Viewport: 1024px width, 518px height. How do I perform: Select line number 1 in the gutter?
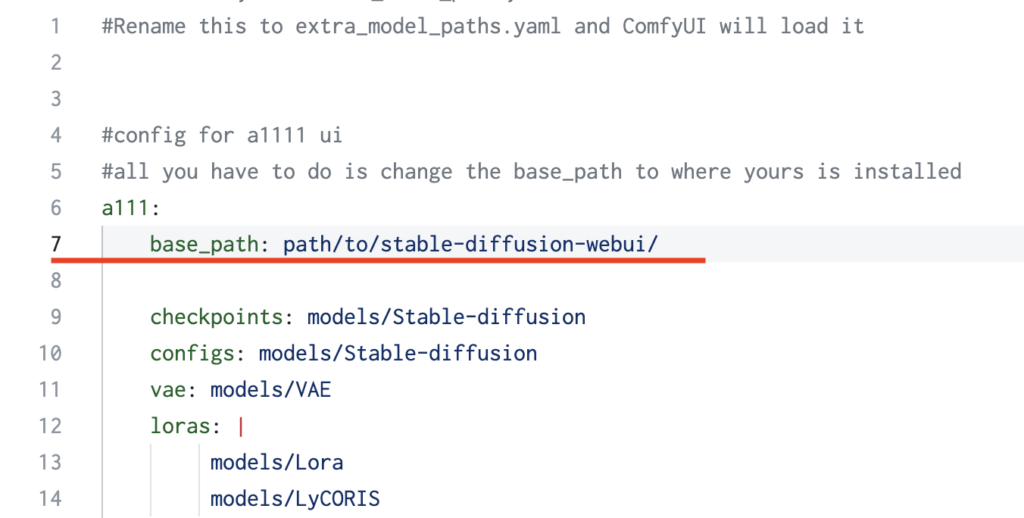(56, 26)
